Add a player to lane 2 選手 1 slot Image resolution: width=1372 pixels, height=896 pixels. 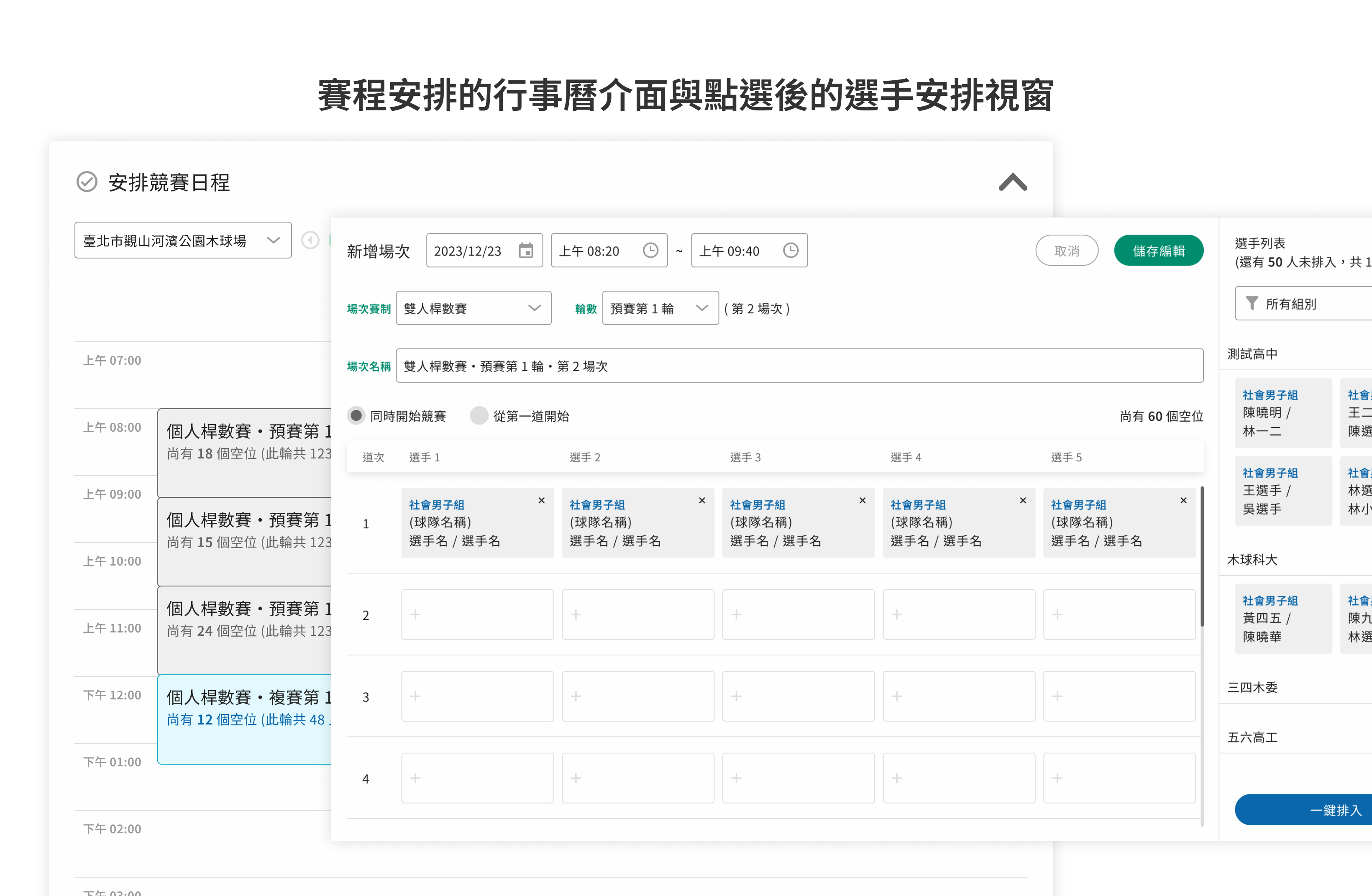[477, 614]
